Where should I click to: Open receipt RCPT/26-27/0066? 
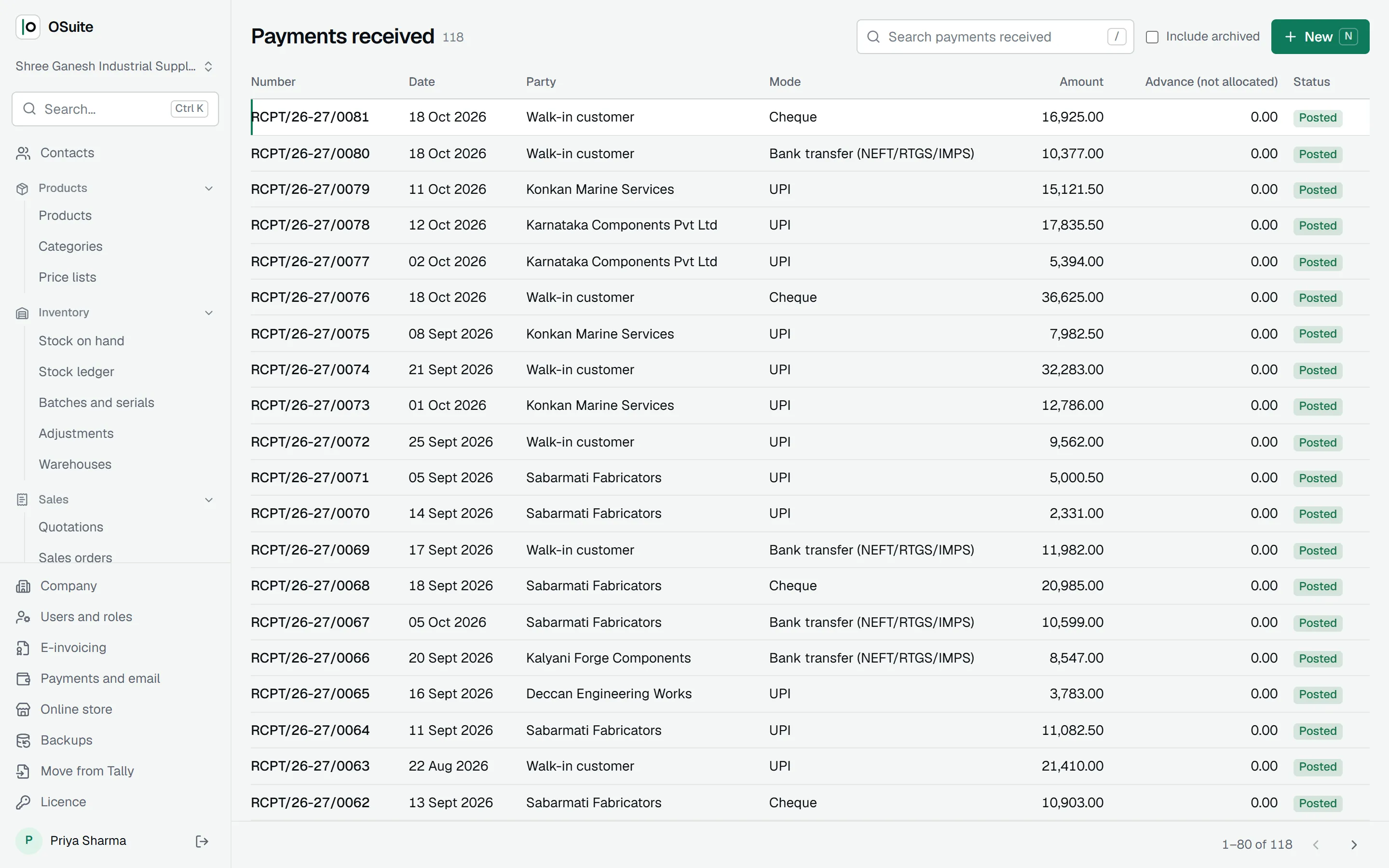(310, 658)
